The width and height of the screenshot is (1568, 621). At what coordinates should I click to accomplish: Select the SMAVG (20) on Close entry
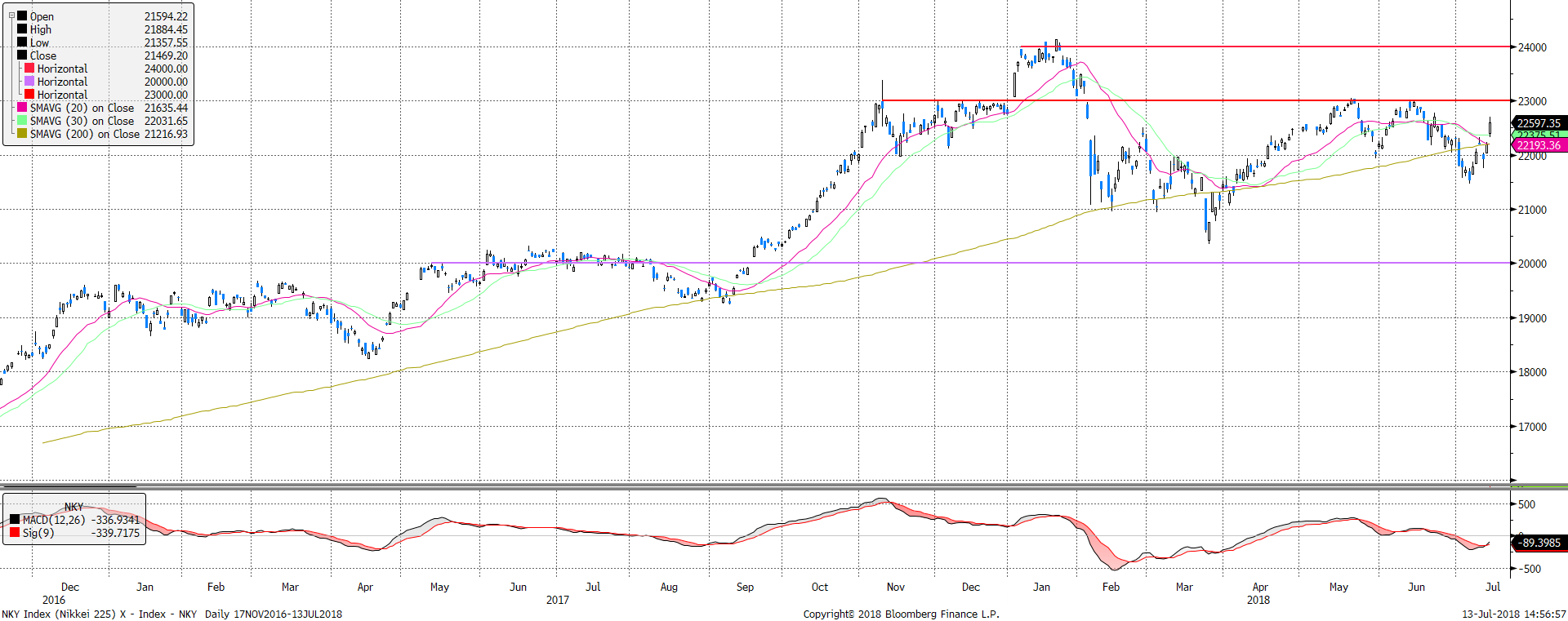82,108
